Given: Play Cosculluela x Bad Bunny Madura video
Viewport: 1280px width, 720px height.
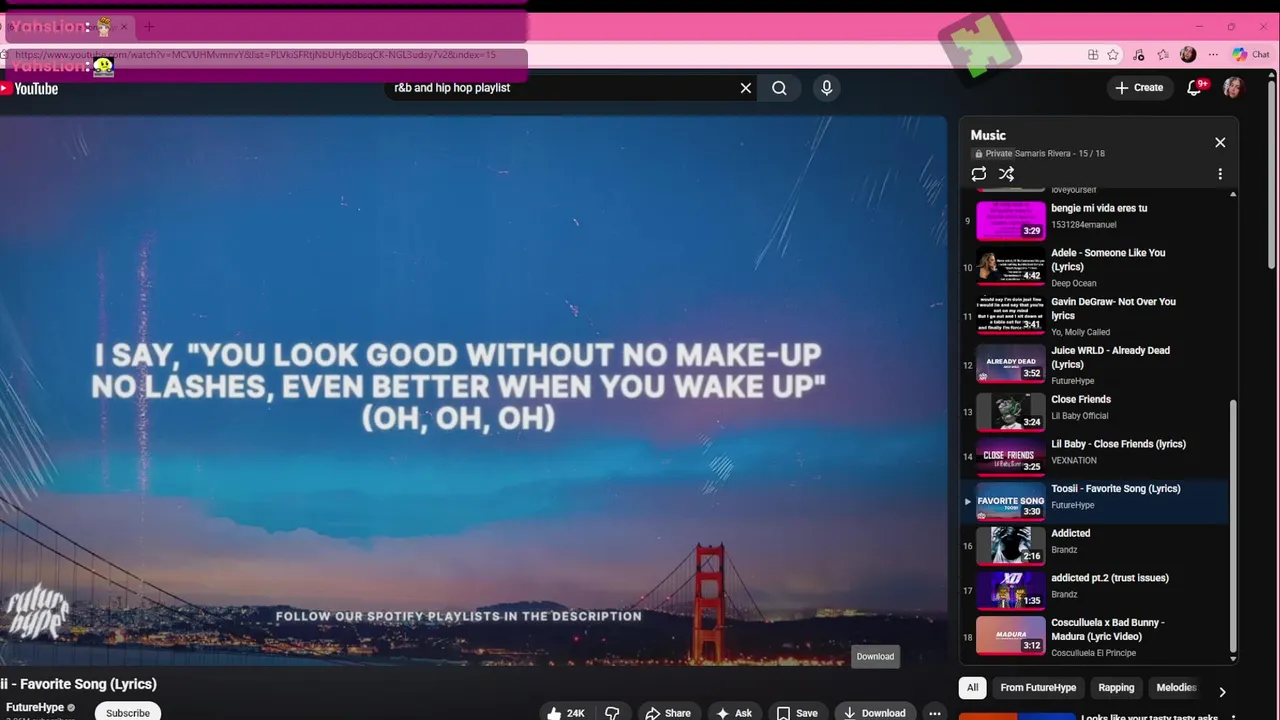Looking at the screenshot, I should [x=1094, y=636].
